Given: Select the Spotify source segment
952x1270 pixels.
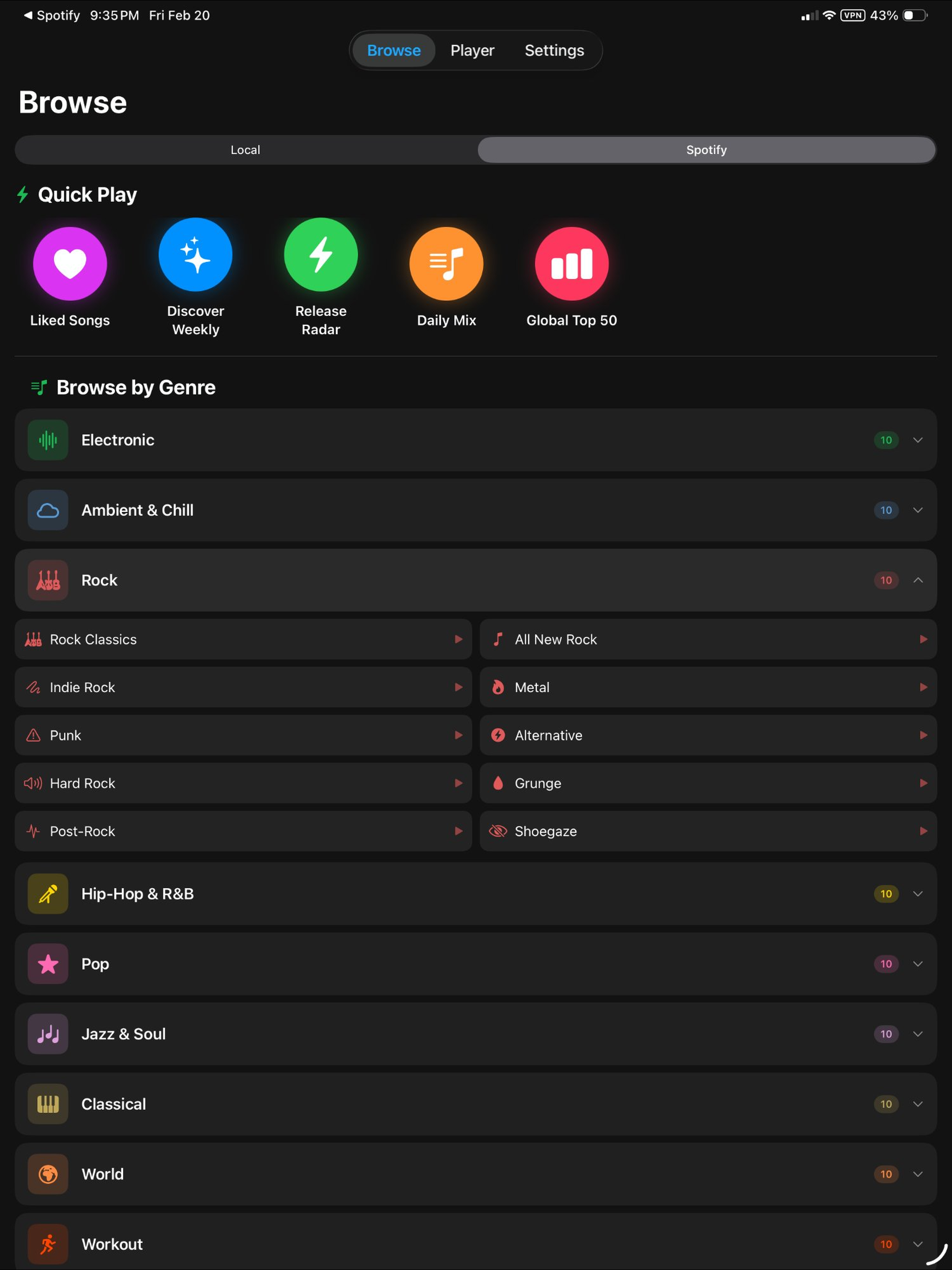Looking at the screenshot, I should pos(707,150).
